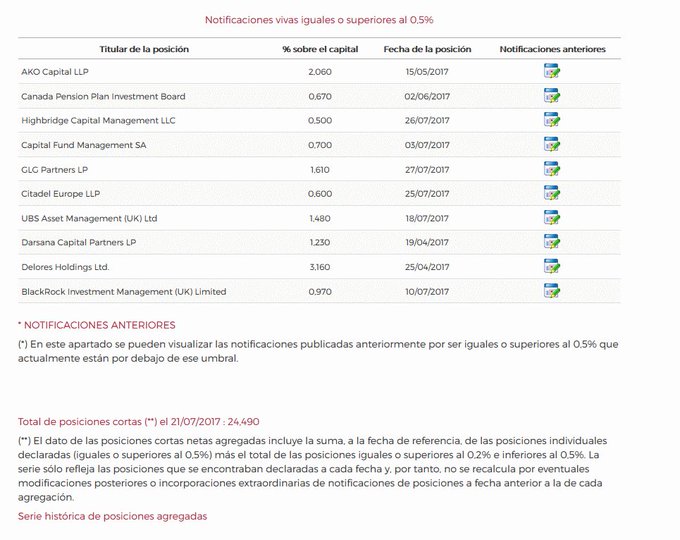Select the Capital Fund Management SA name
This screenshot has width=680, height=540.
(x=84, y=145)
